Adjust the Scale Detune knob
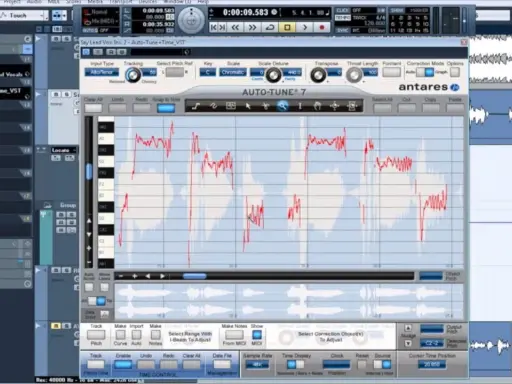512x384 pixels. point(273,75)
